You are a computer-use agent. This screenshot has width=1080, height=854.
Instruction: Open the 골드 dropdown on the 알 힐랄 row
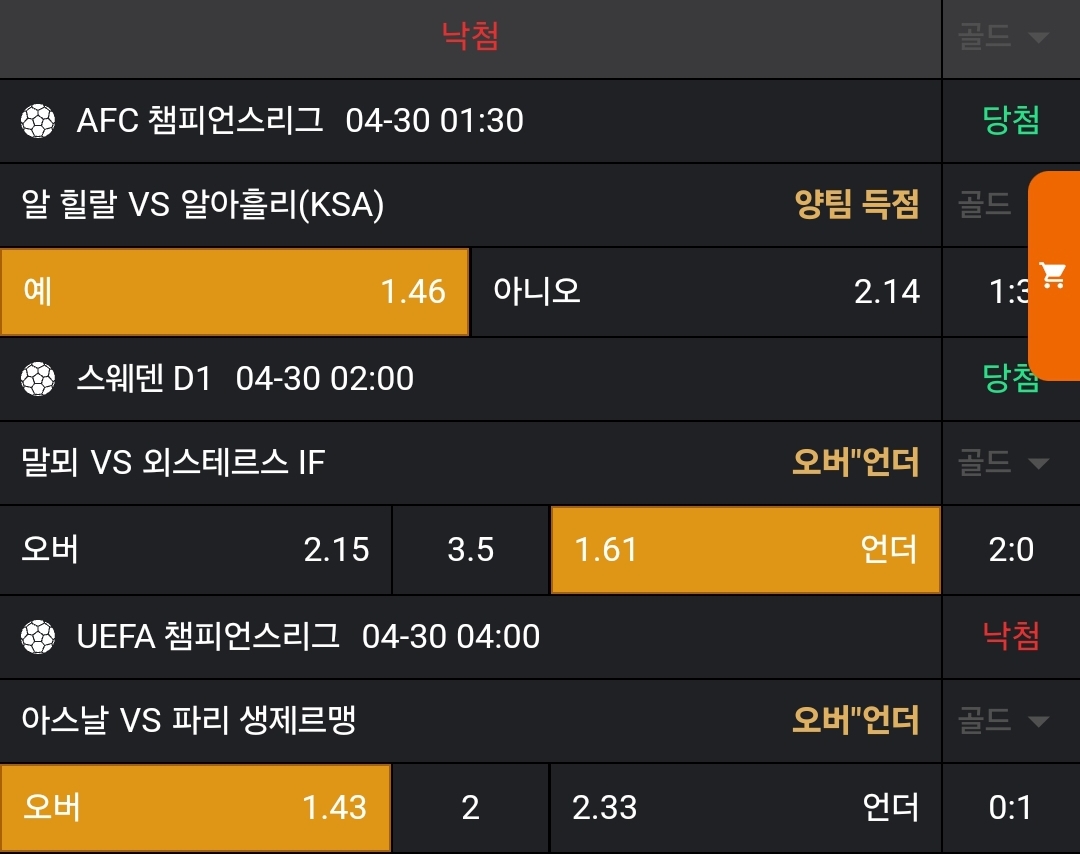[986, 205]
